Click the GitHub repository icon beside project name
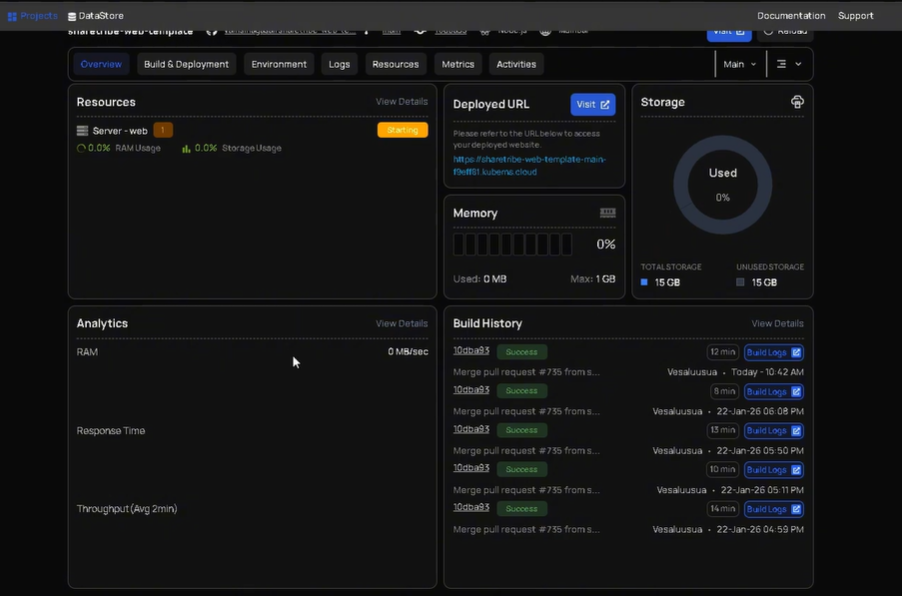 point(210,30)
